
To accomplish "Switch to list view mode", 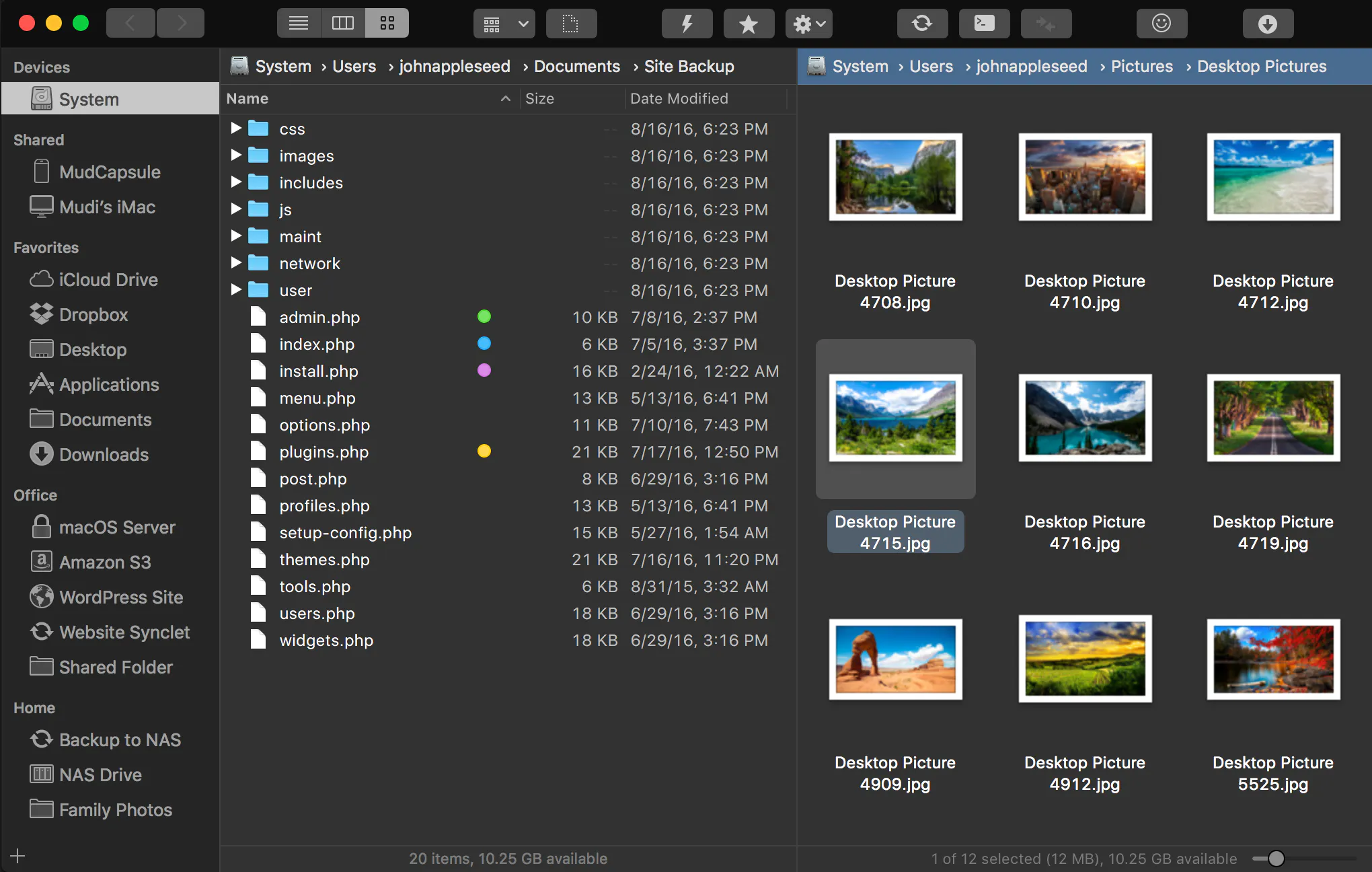I will (x=299, y=24).
